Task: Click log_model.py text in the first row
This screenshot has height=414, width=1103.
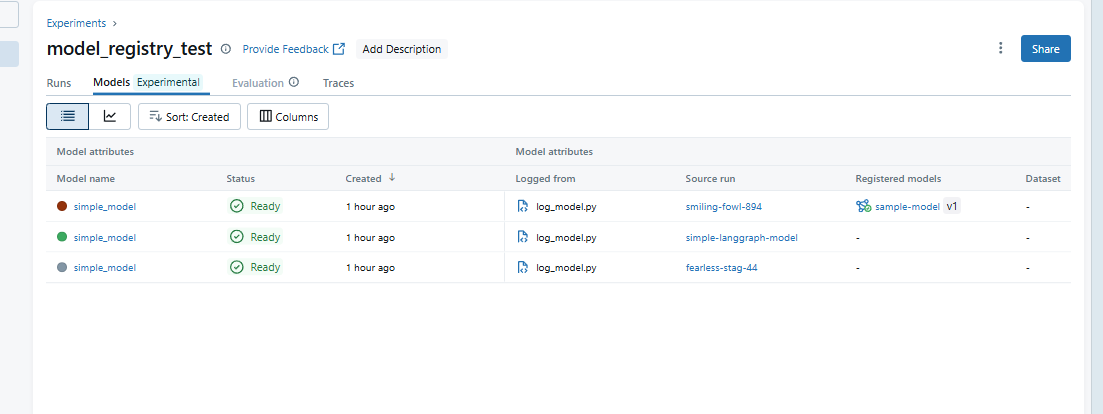Action: pos(566,207)
